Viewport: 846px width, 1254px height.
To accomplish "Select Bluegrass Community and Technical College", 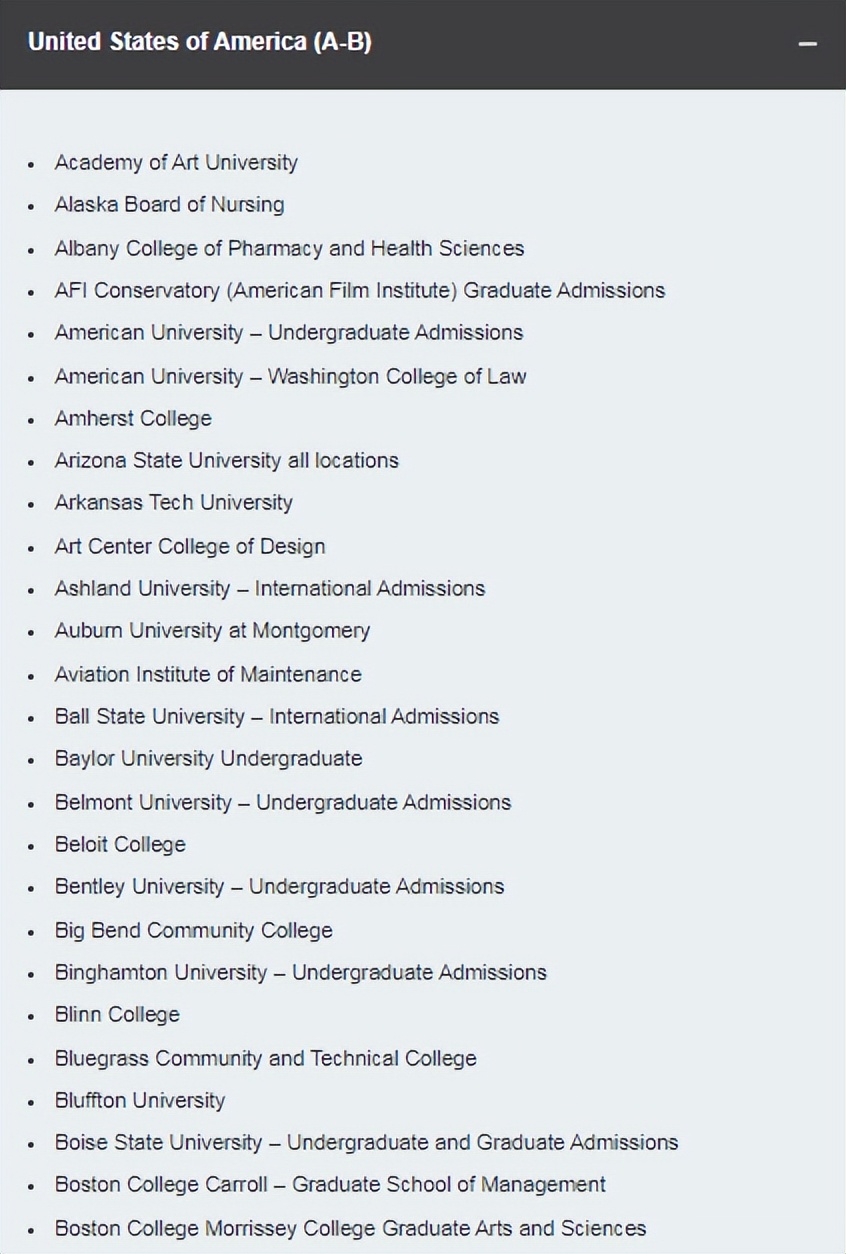I will tap(265, 1058).
